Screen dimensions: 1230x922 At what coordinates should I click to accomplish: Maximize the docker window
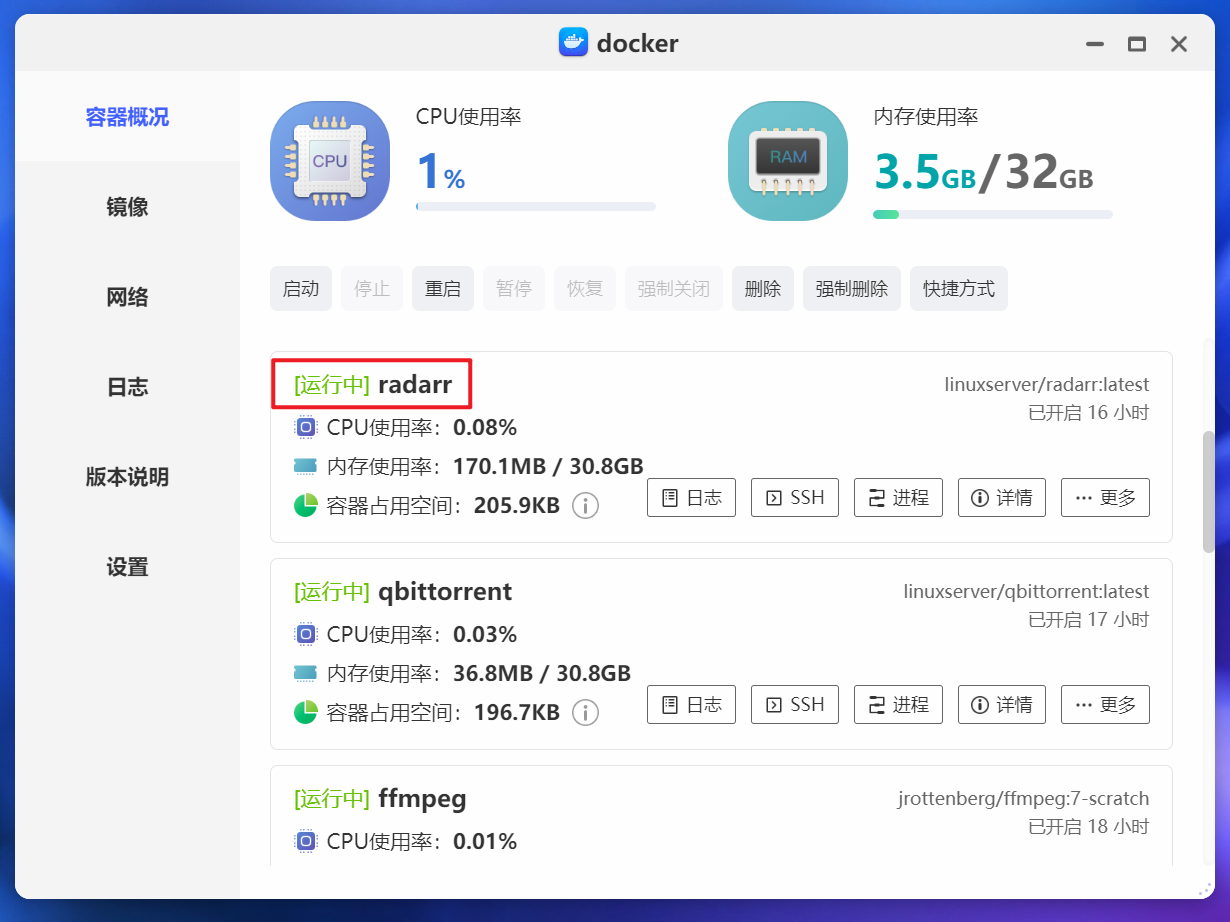click(1137, 44)
